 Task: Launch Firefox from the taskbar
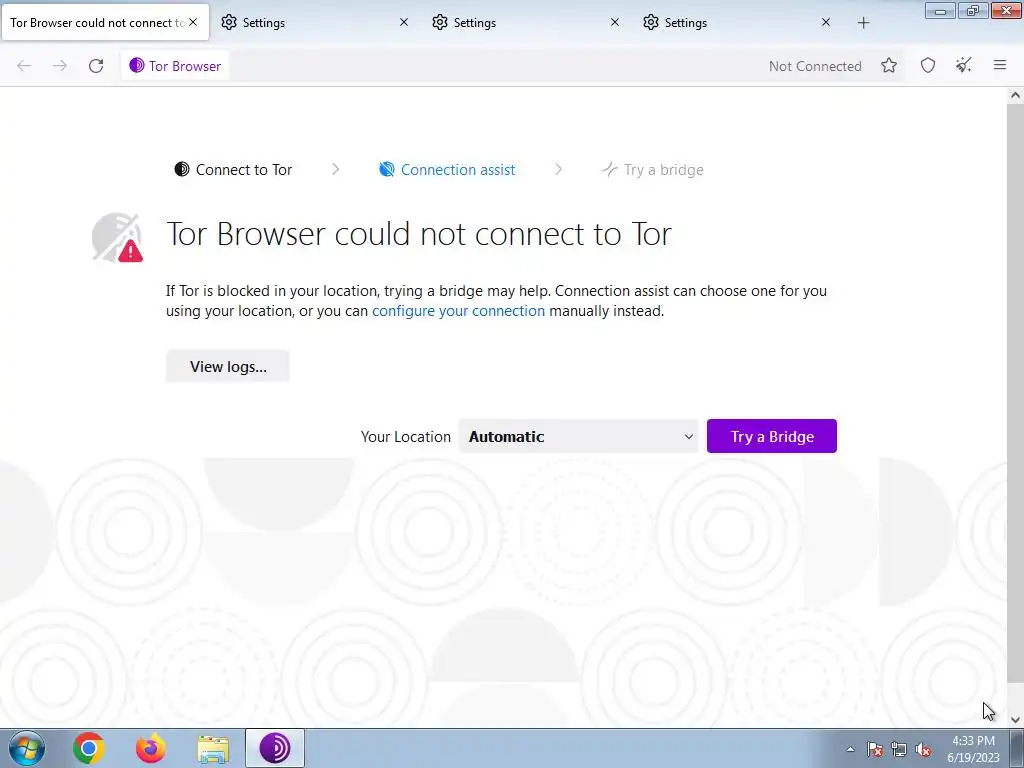(x=151, y=748)
